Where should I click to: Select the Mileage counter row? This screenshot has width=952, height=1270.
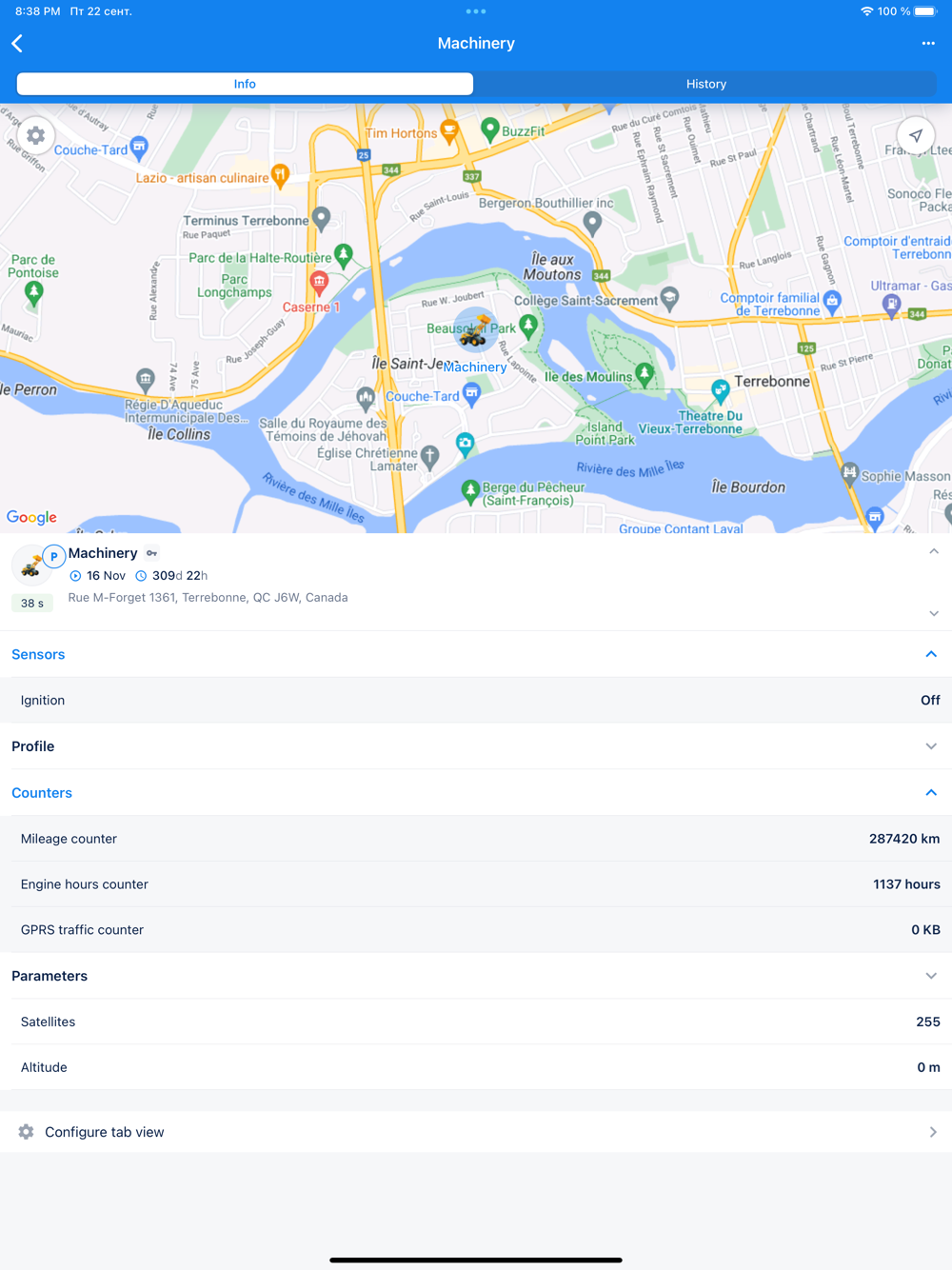click(x=476, y=839)
